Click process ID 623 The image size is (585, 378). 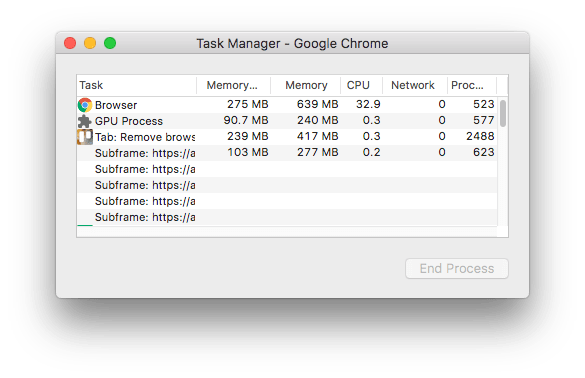pos(484,152)
